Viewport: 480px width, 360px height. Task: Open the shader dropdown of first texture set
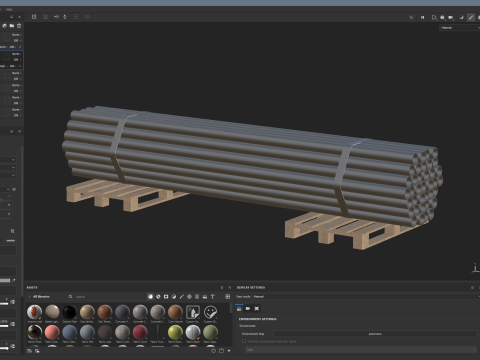point(17,35)
